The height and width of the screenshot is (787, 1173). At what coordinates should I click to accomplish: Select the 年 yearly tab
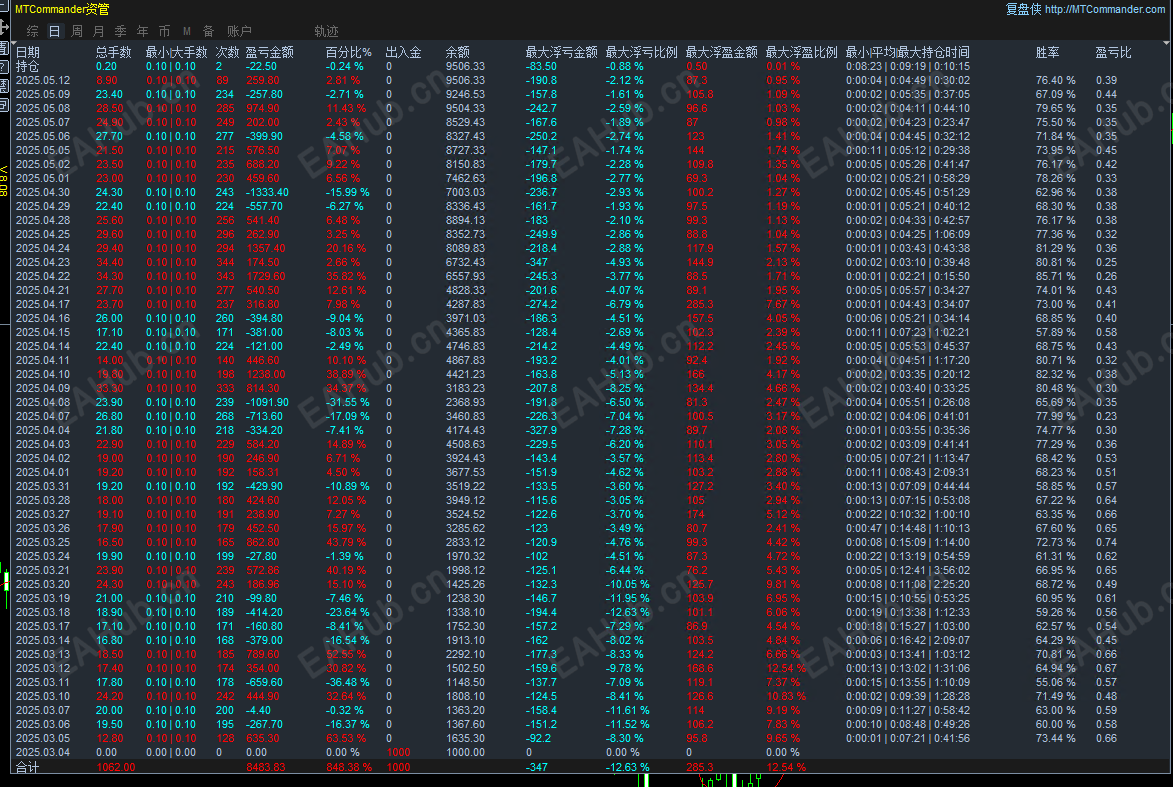click(x=142, y=31)
